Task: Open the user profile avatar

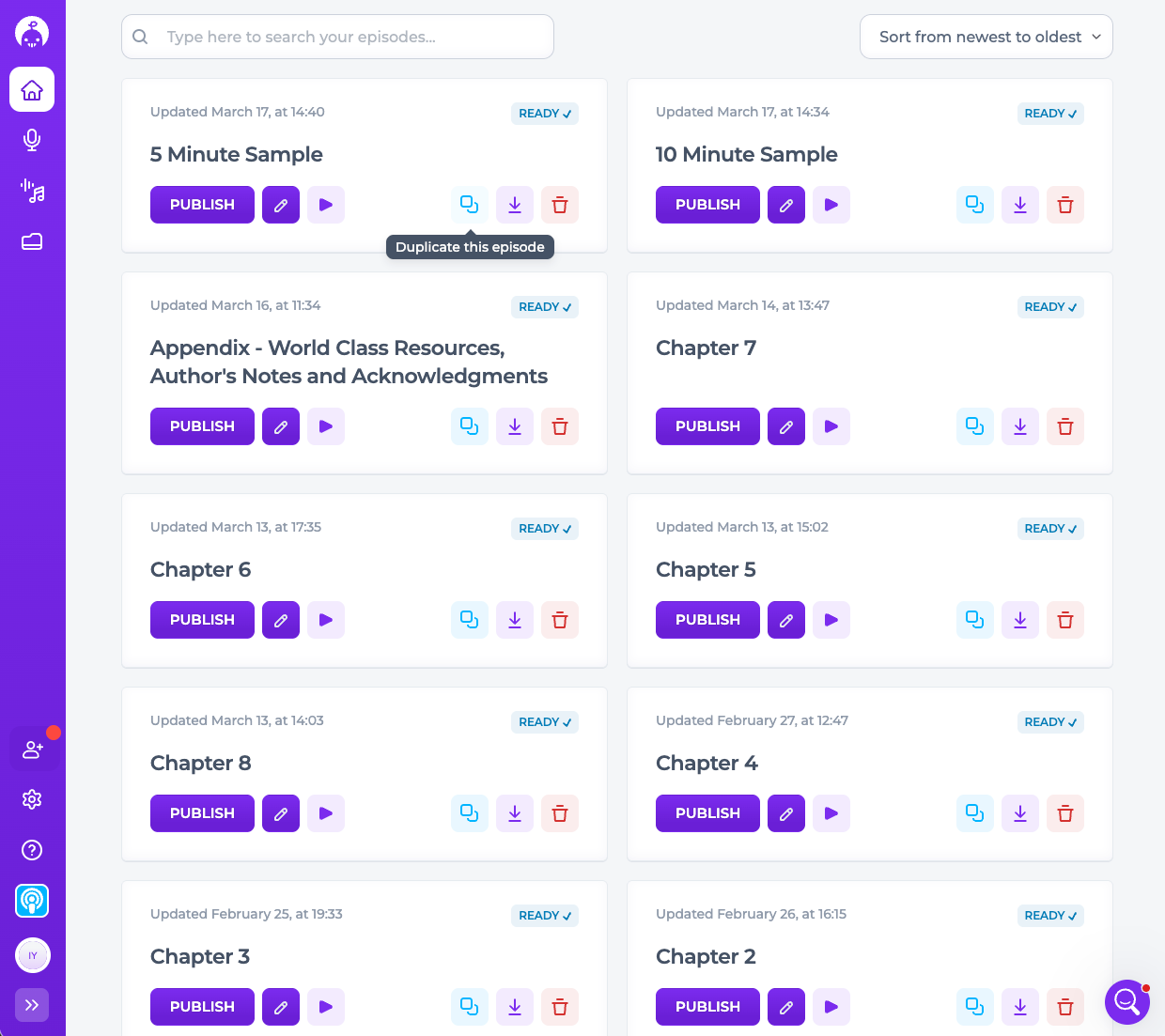Action: 33,955
